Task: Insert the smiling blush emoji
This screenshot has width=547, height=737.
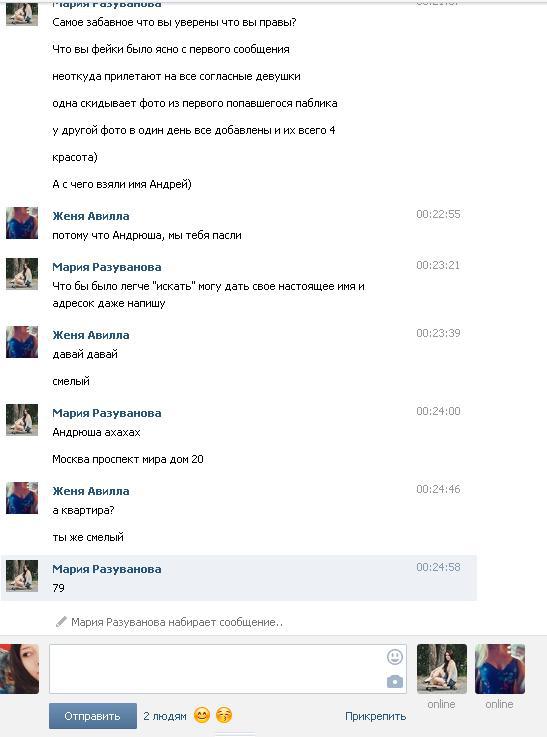Action: coord(202,715)
